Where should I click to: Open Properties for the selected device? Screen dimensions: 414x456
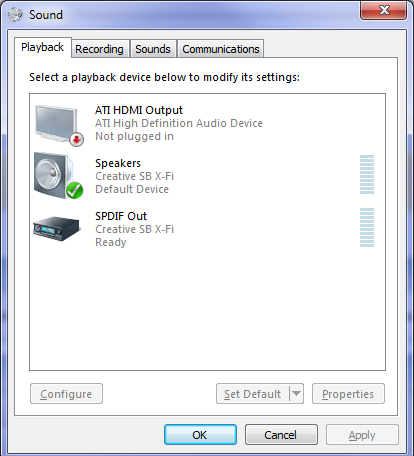click(x=348, y=394)
